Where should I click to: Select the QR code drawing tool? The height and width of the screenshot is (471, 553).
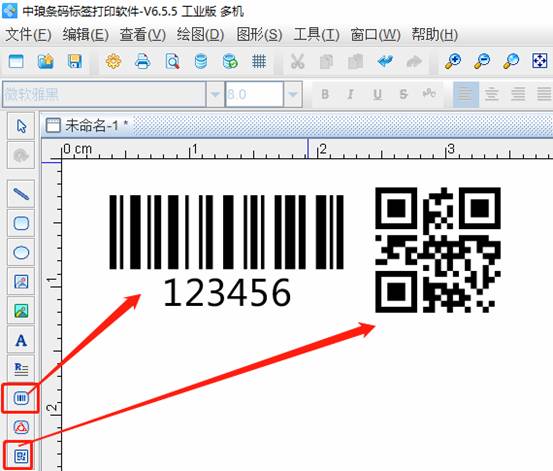[x=21, y=456]
